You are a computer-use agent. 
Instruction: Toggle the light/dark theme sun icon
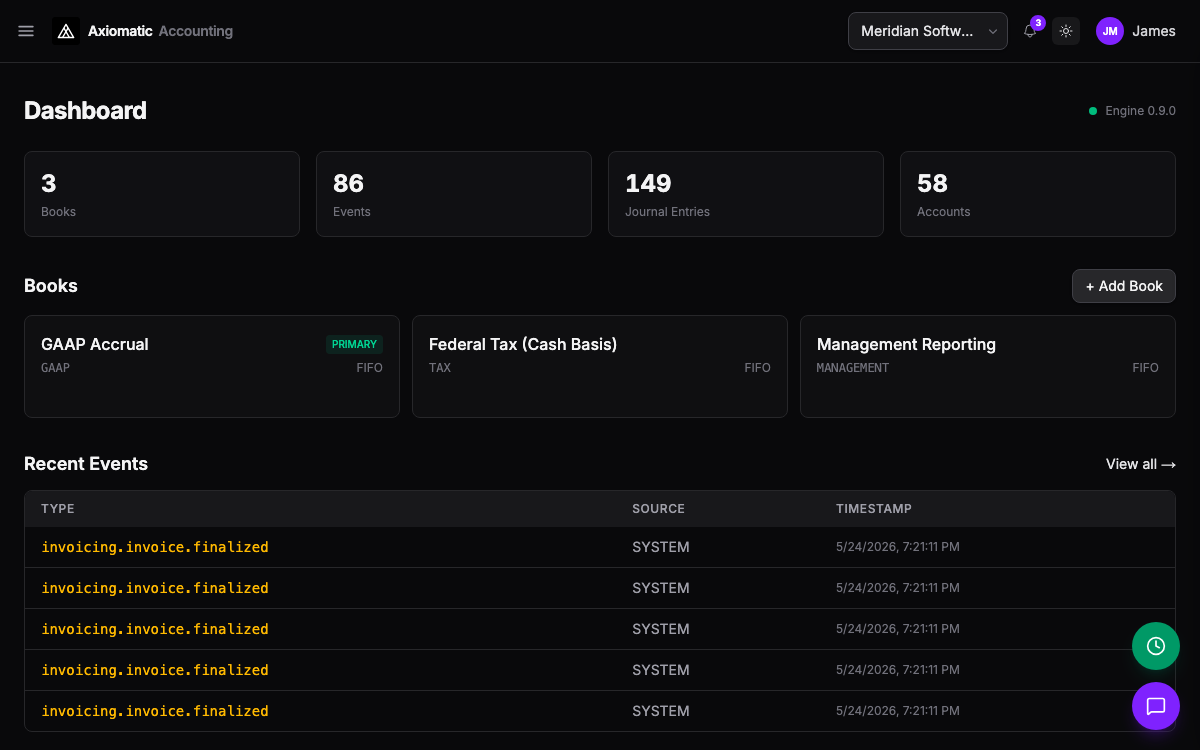click(1066, 31)
